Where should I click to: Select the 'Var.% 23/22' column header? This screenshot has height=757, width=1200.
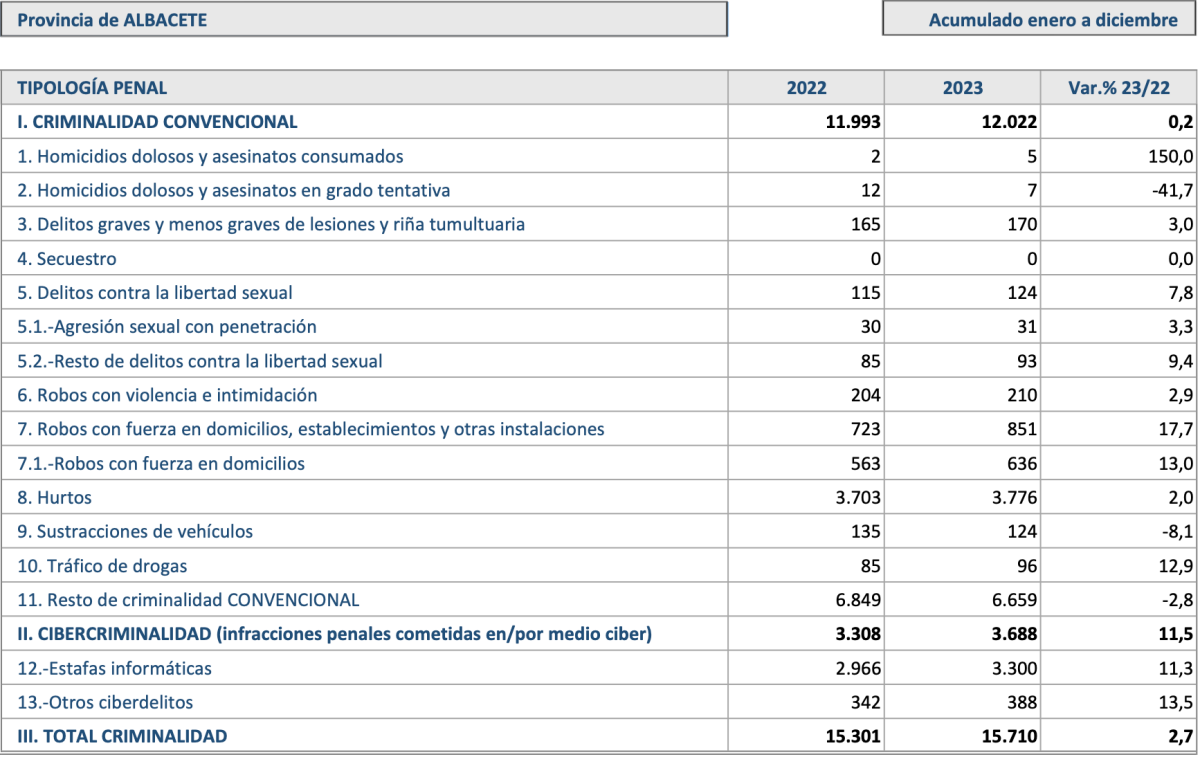1118,88
